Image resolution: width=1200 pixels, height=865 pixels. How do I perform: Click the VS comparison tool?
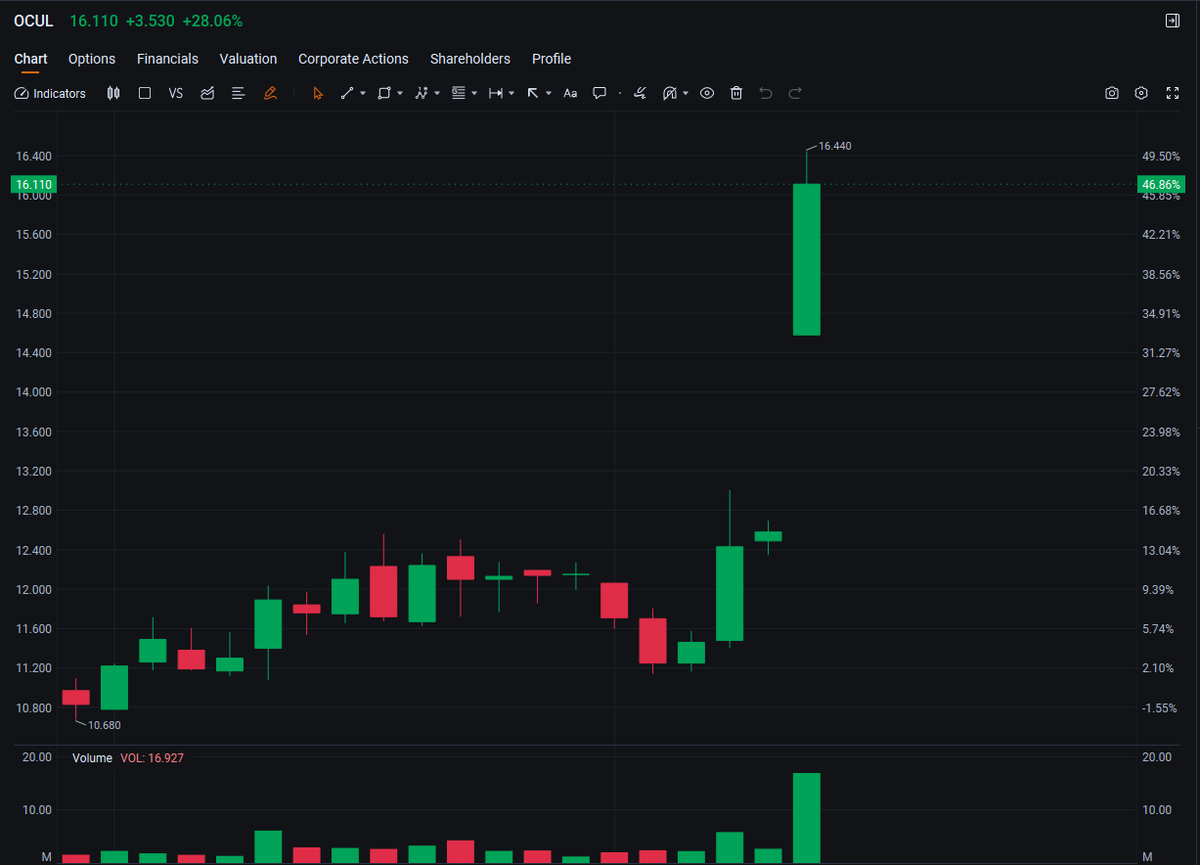[x=176, y=93]
